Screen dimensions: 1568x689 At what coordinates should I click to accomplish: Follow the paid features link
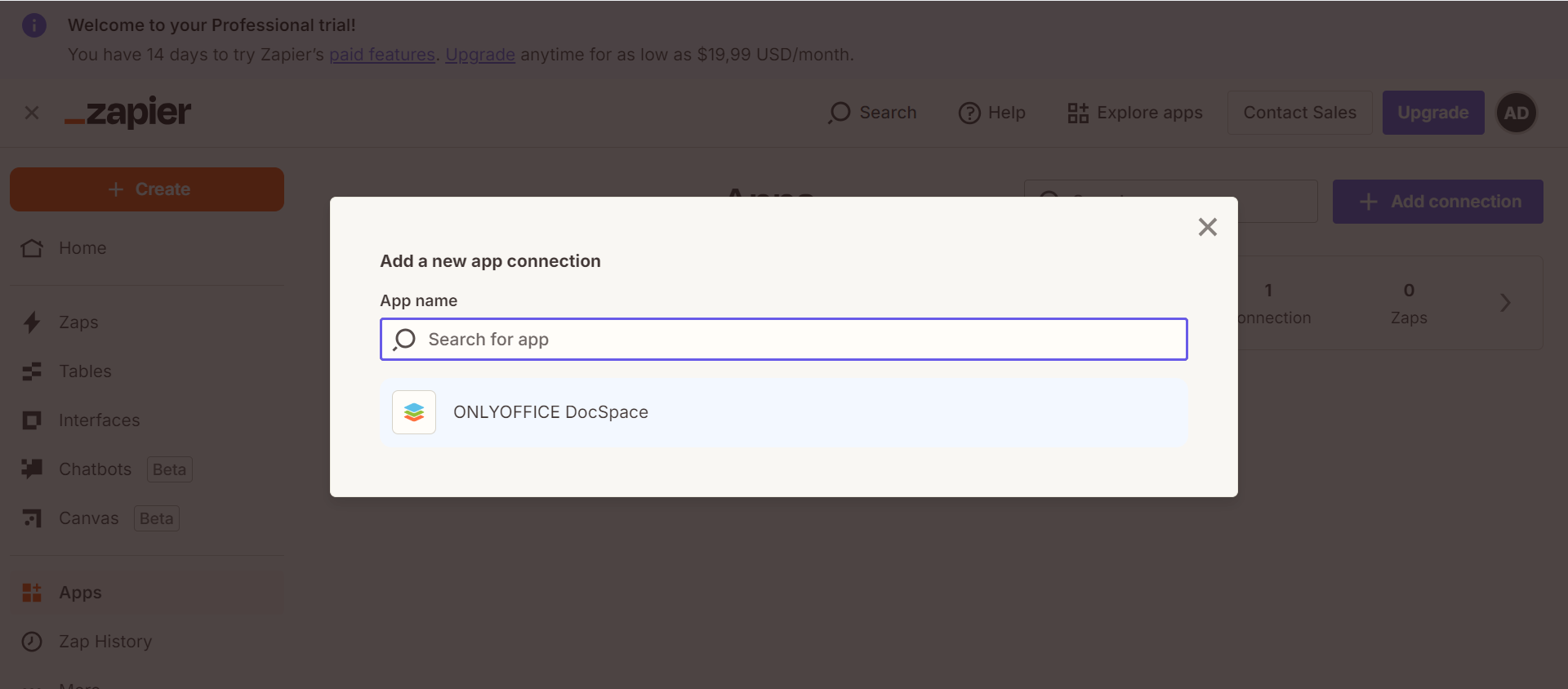[x=382, y=55]
